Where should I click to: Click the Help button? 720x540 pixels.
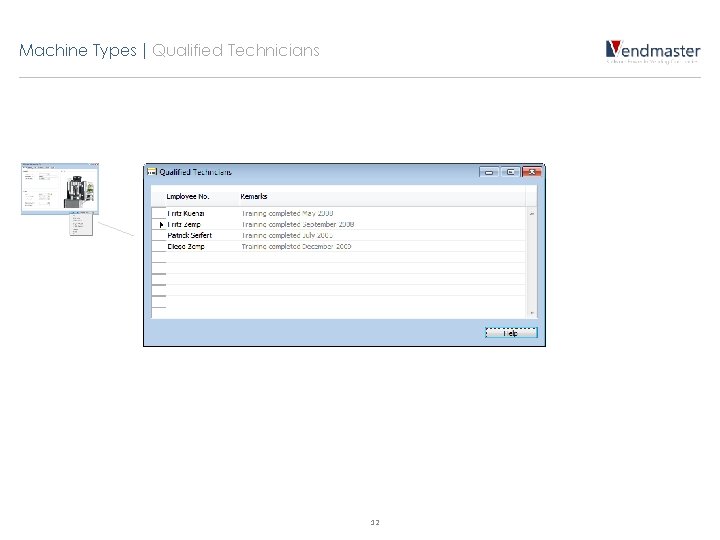click(x=511, y=333)
